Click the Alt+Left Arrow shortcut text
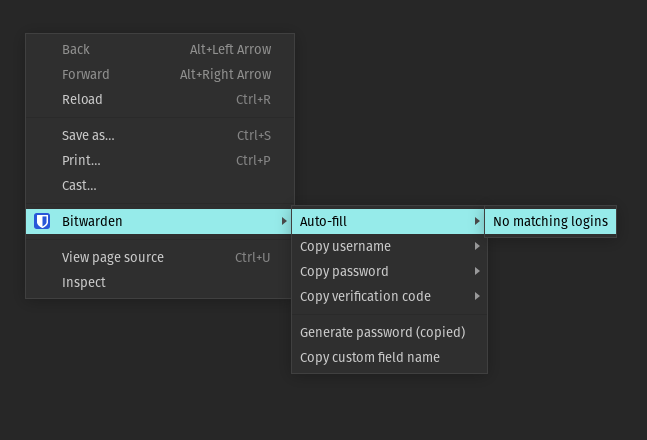The image size is (647, 440). 231,50
